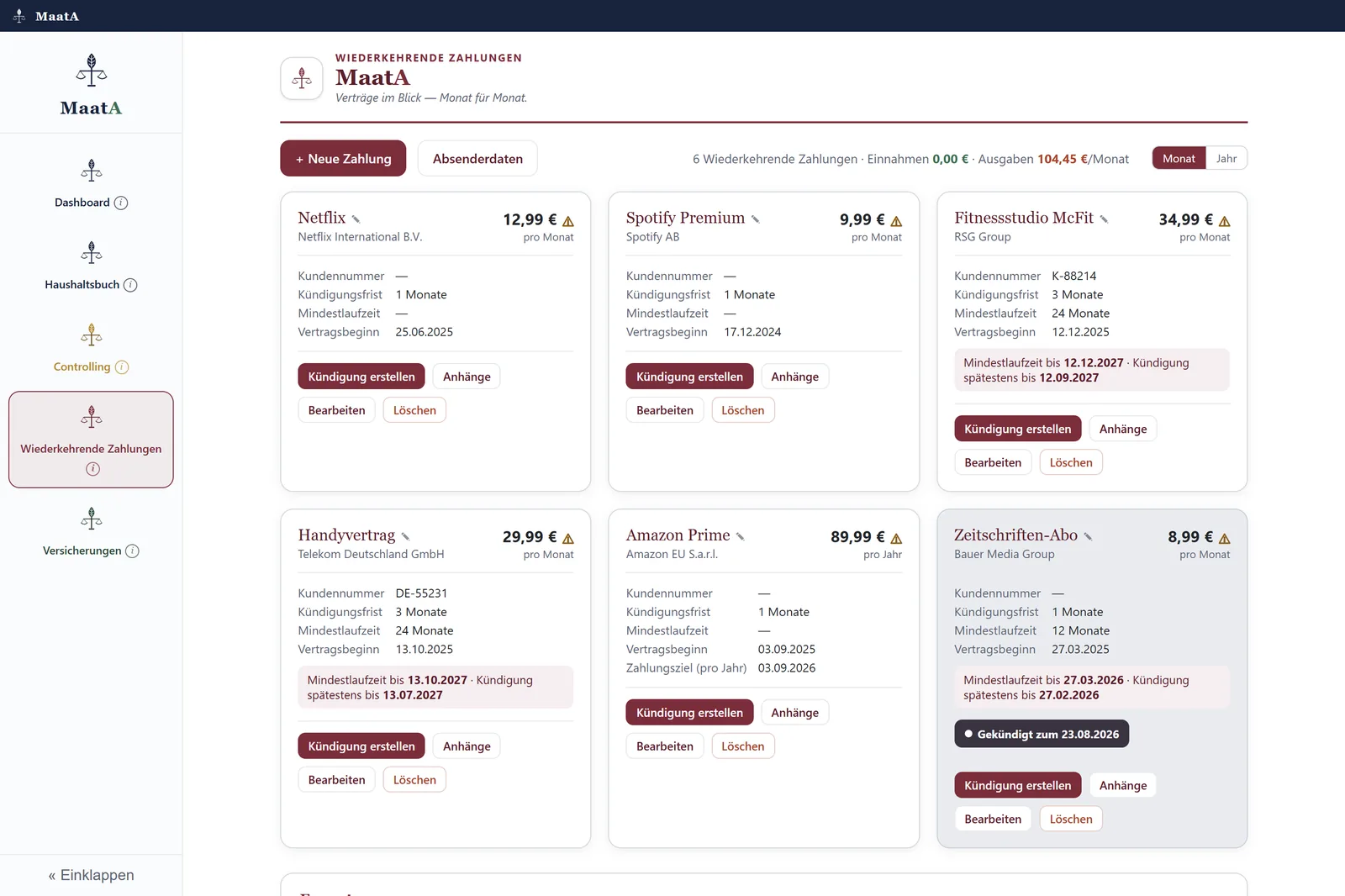Viewport: 1345px width, 896px height.
Task: Delete the Fitnessstudio McFit contract
Action: [1071, 462]
